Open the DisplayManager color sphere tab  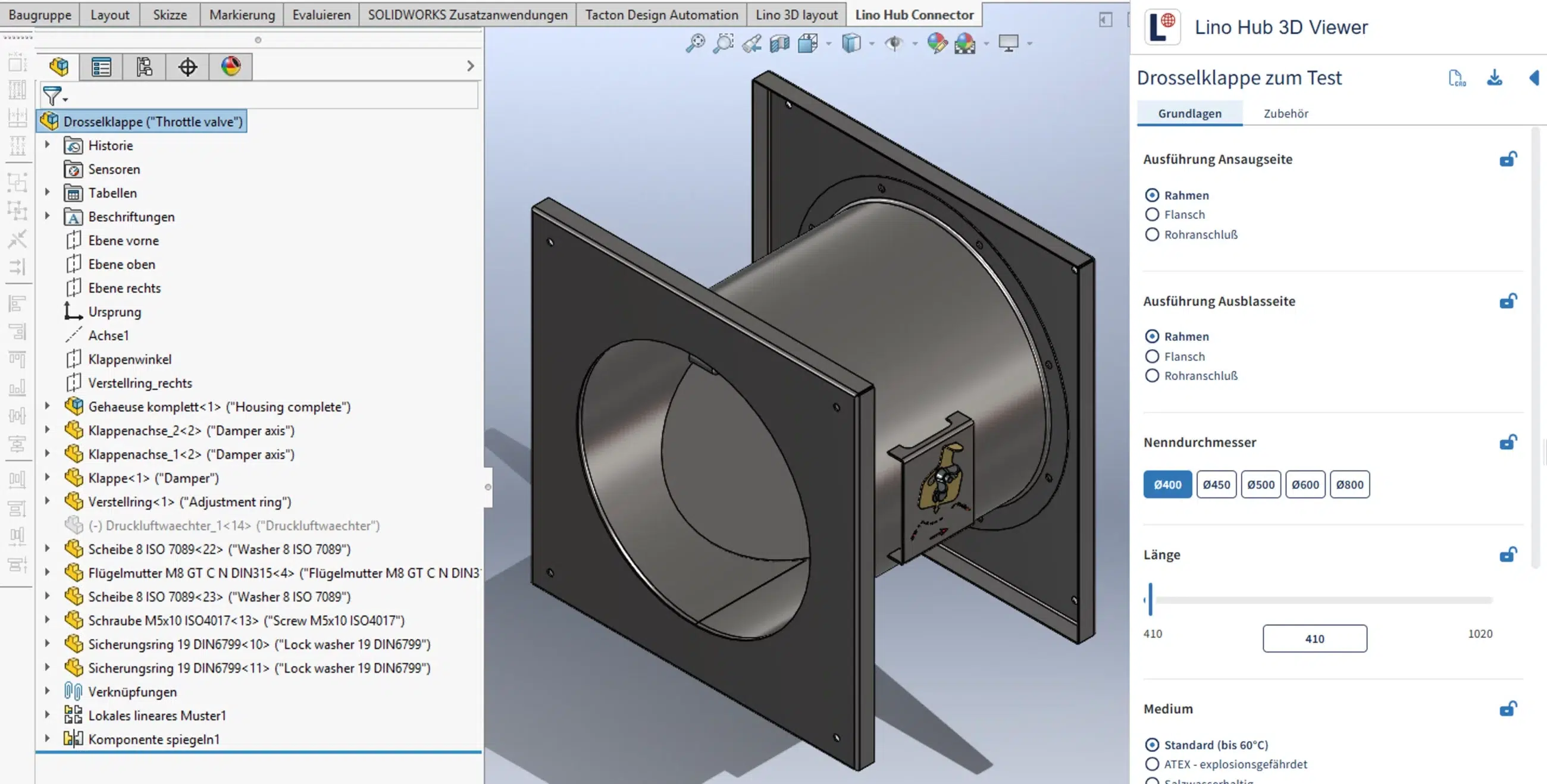(231, 66)
